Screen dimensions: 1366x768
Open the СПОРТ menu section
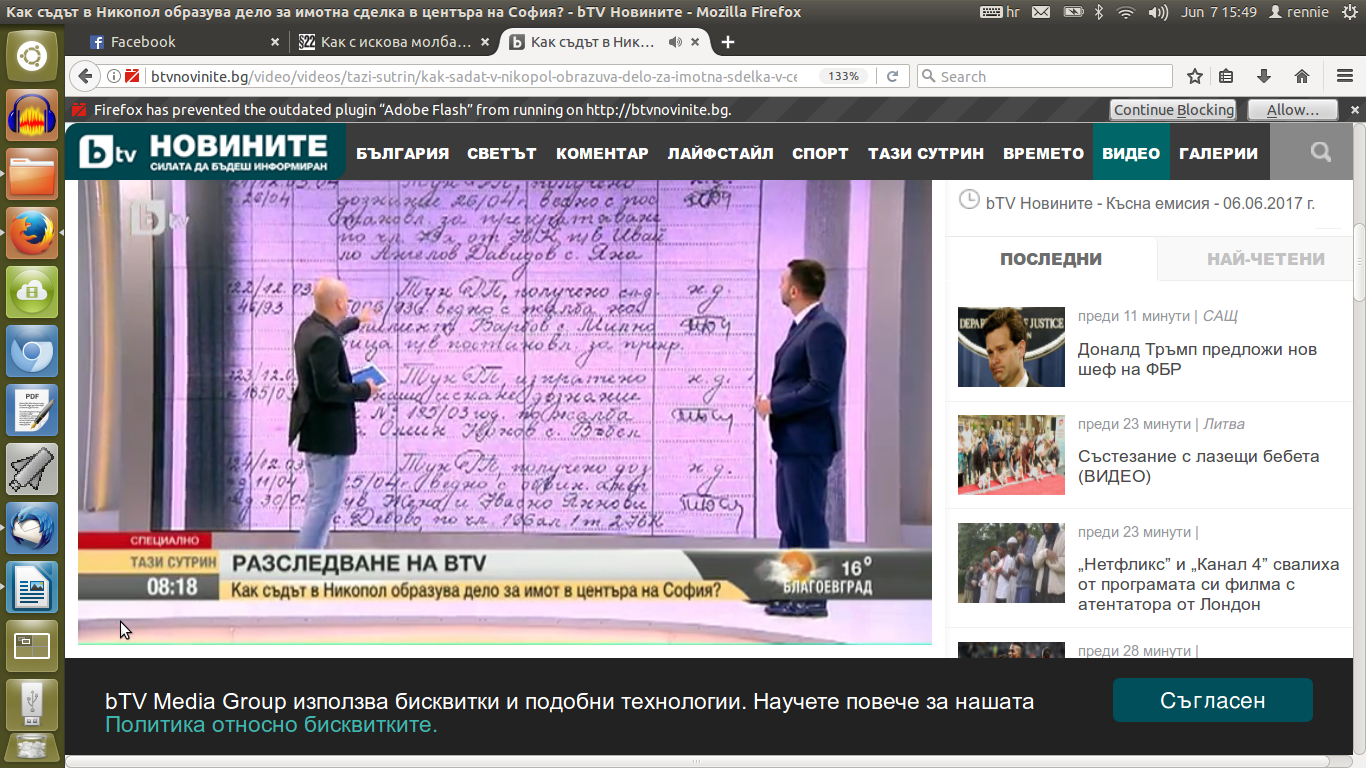click(x=820, y=153)
